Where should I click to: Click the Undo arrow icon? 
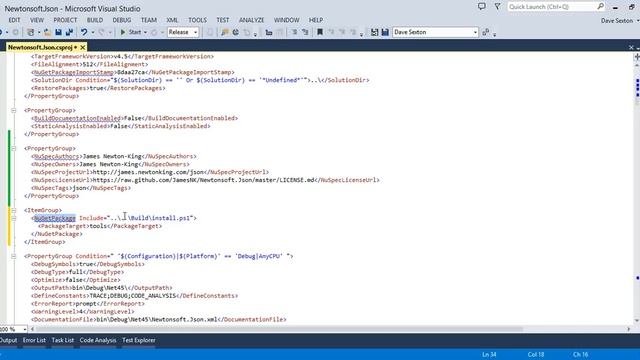(x=84, y=32)
